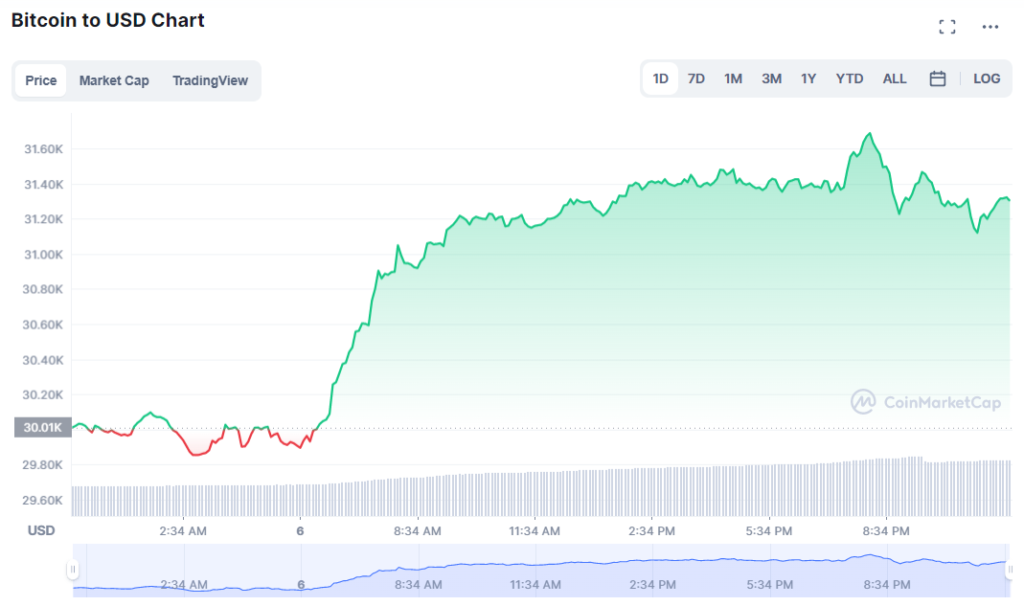The image size is (1024, 606).
Task: Show year-to-date with YTD button
Action: pos(849,79)
